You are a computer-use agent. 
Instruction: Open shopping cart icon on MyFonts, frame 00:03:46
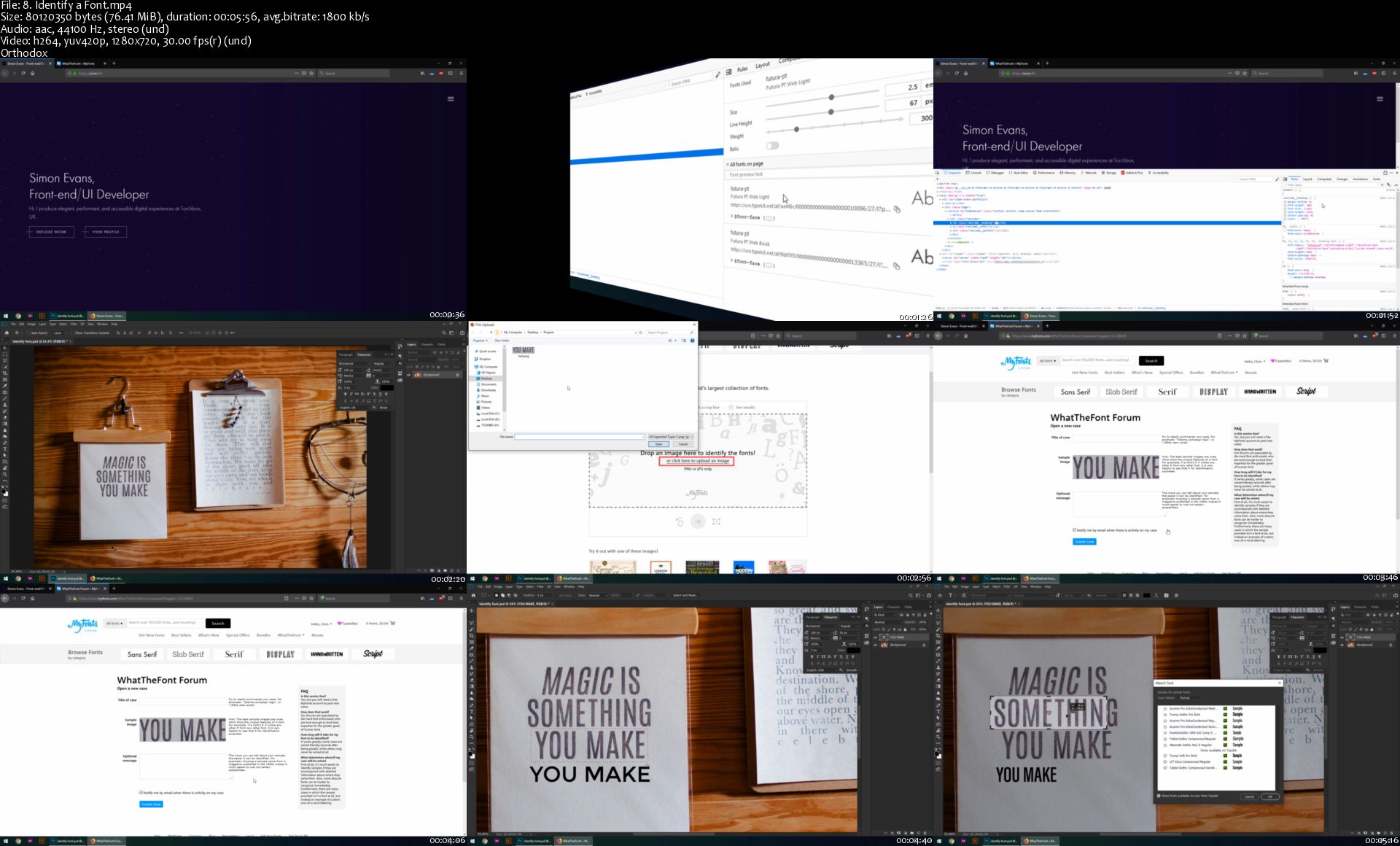[1326, 360]
